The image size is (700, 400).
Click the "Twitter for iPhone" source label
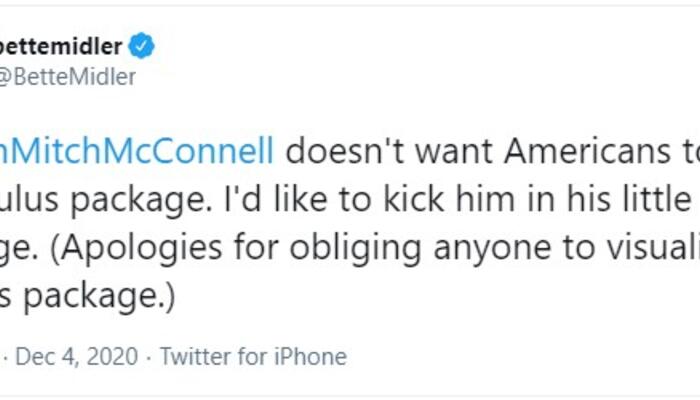(x=253, y=356)
